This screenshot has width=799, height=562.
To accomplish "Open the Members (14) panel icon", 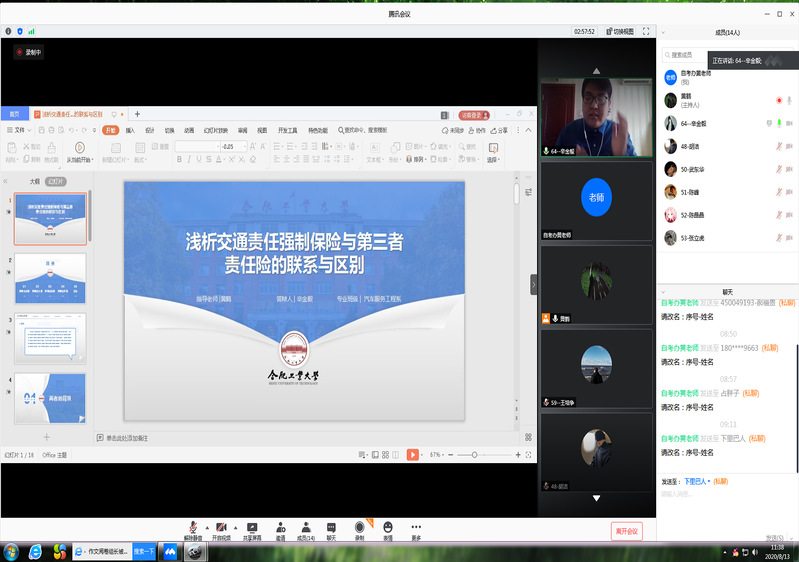I will click(x=305, y=528).
